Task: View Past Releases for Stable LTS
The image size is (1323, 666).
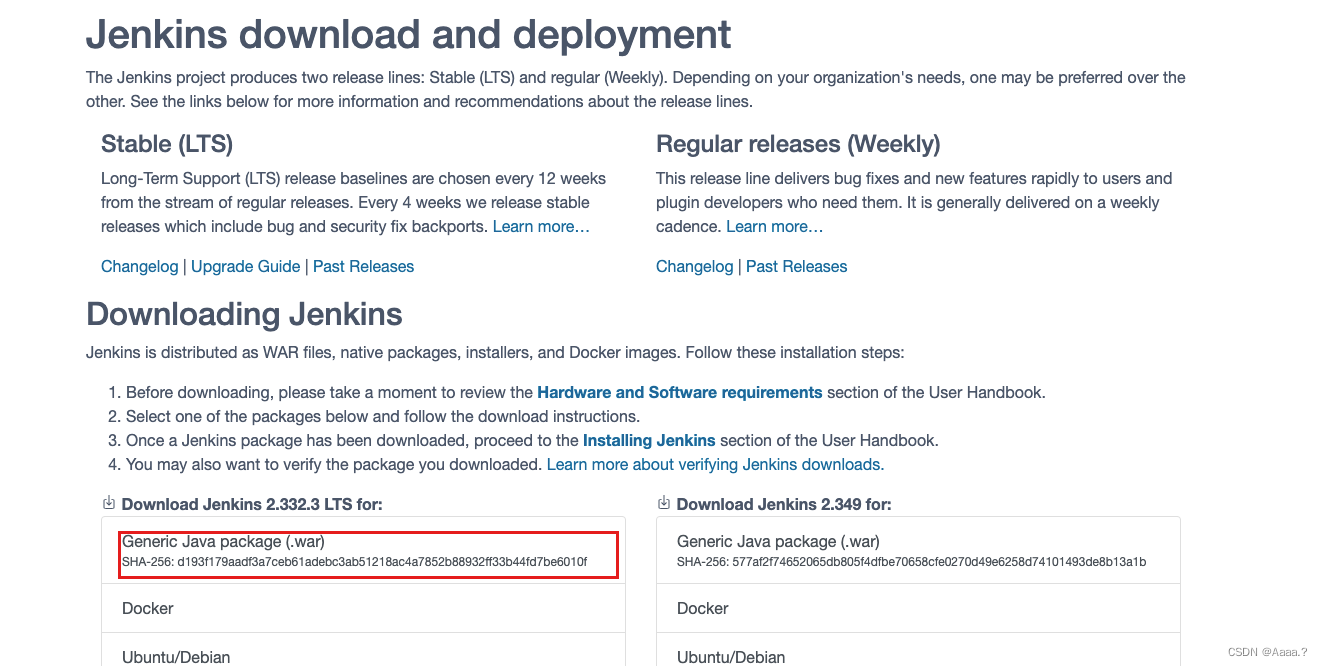Action: 363,266
